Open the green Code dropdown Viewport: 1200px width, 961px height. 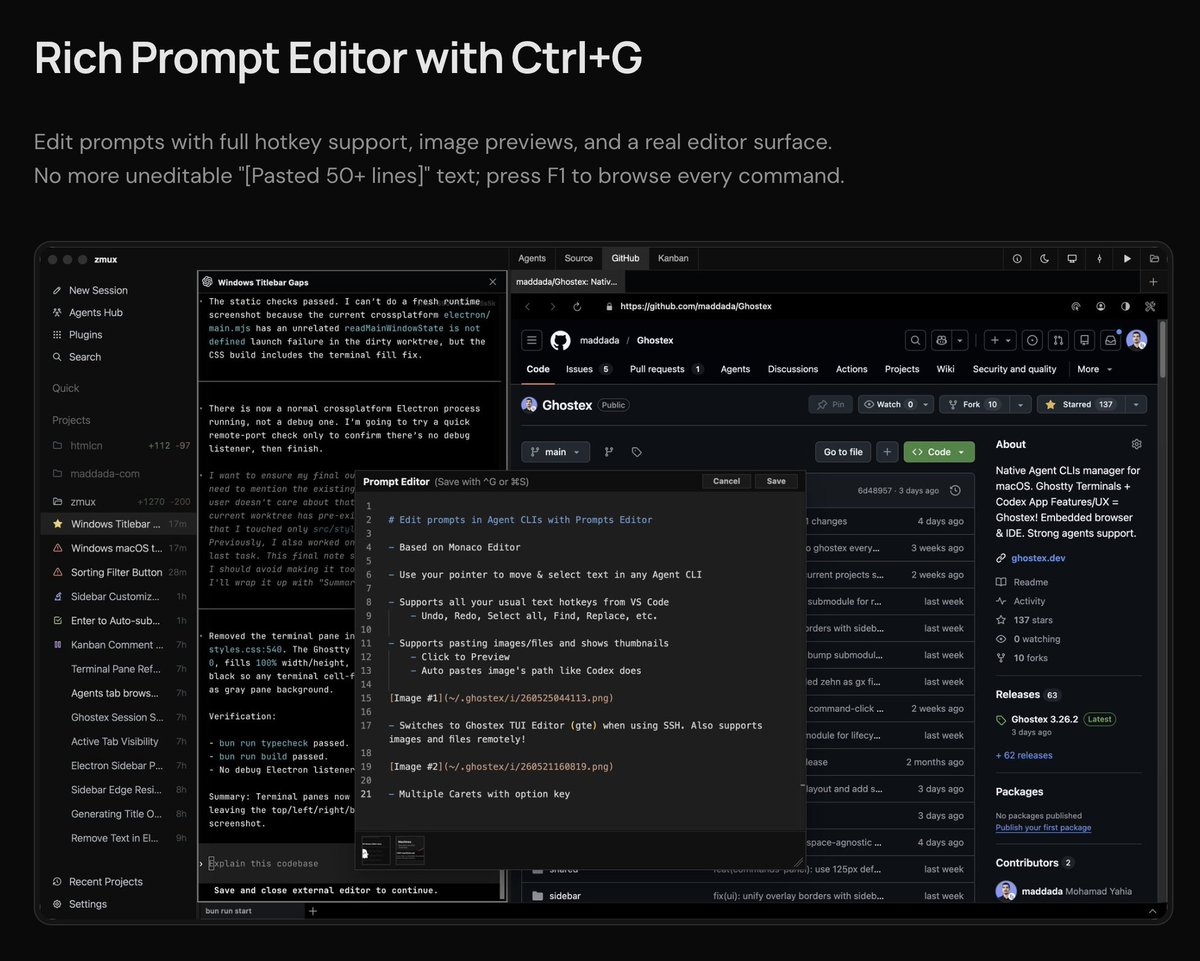pos(939,452)
